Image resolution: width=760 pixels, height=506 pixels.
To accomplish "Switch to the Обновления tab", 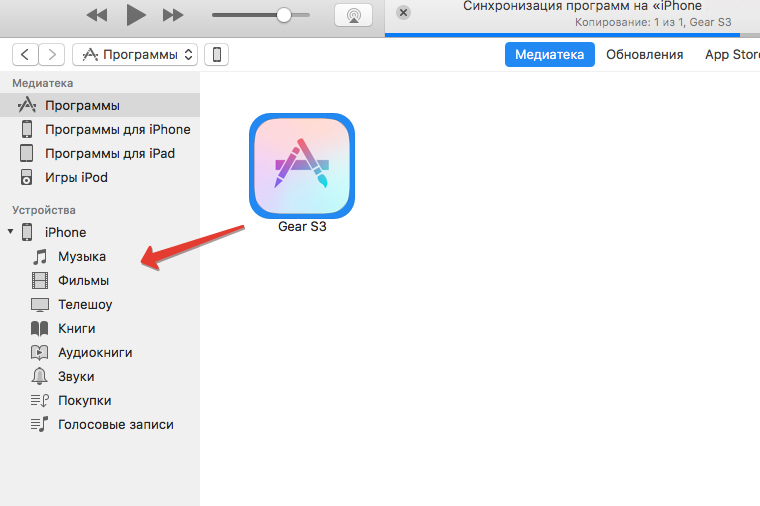I will (644, 55).
